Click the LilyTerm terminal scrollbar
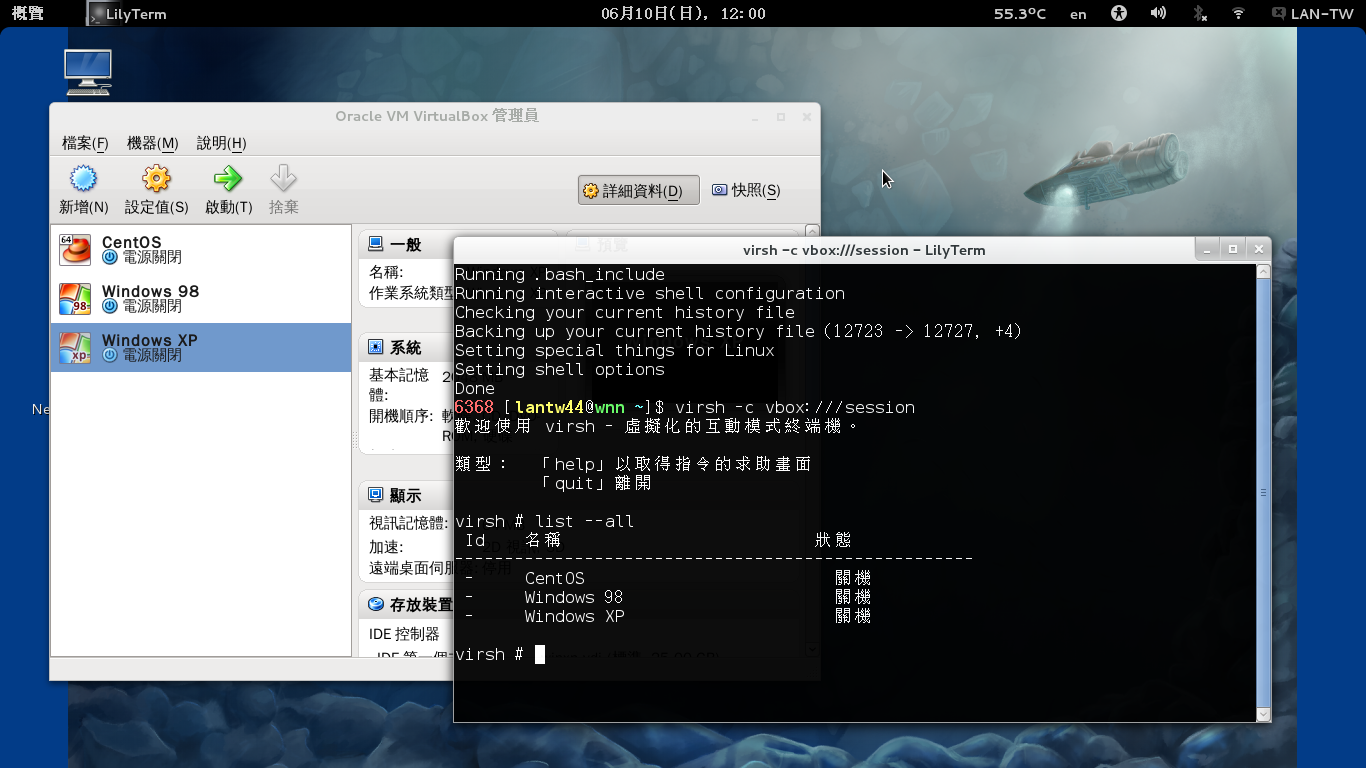 [x=1264, y=490]
